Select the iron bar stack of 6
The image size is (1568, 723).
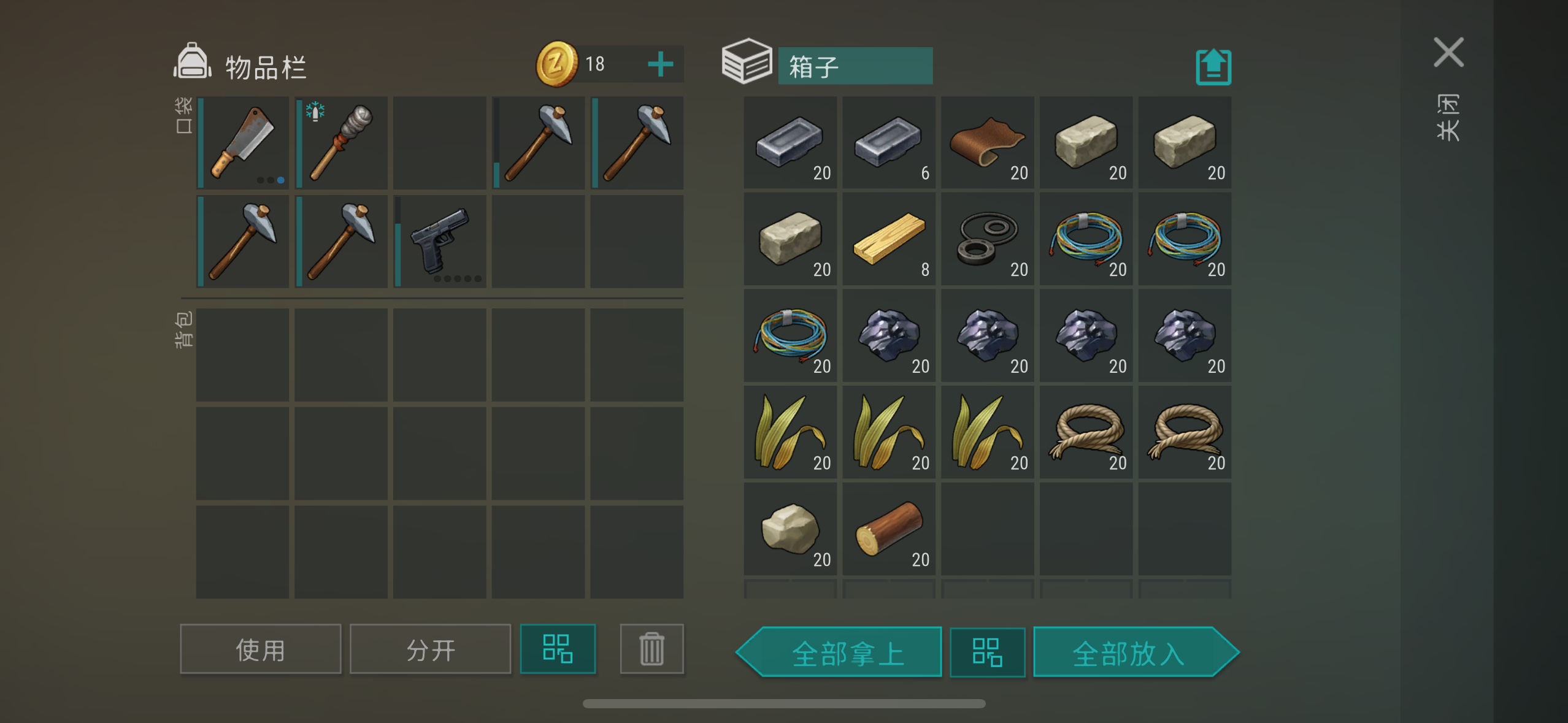click(x=889, y=142)
